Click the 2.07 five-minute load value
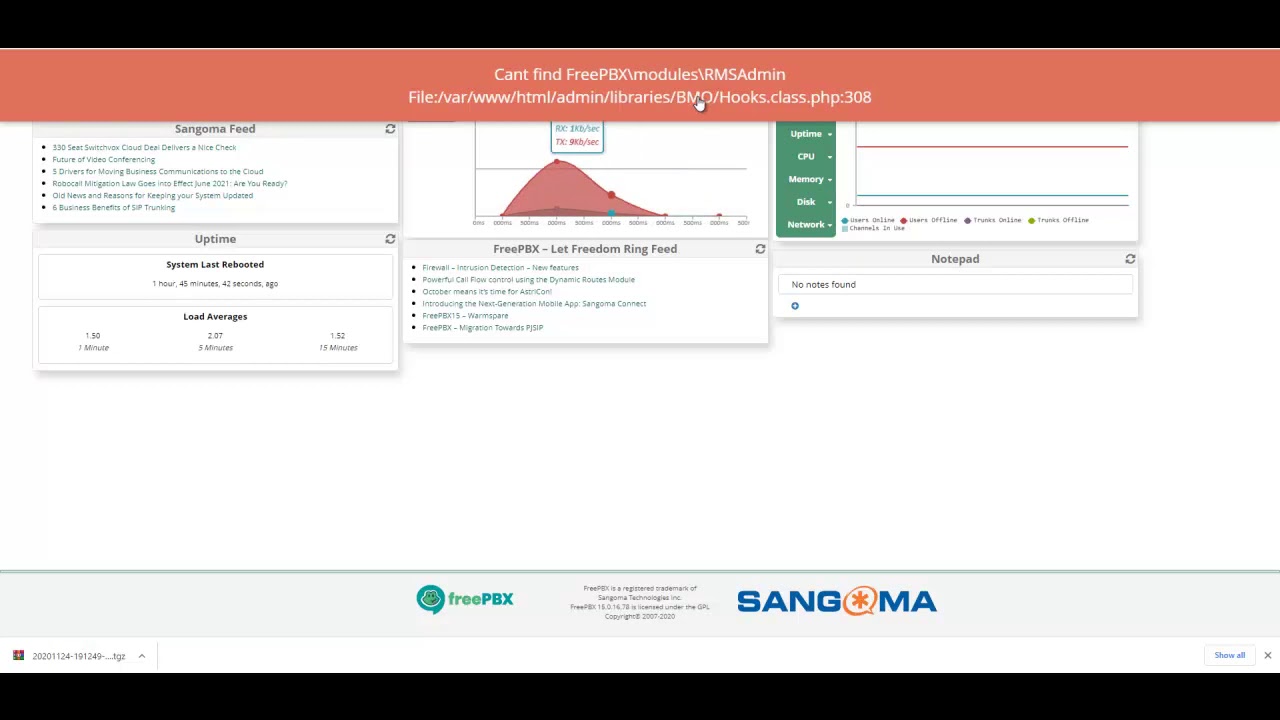This screenshot has width=1280, height=720. coord(215,336)
